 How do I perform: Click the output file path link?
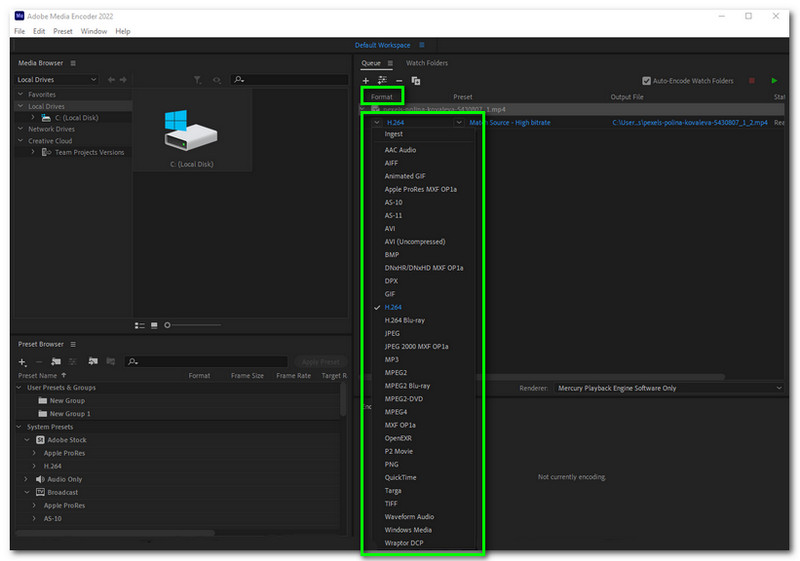click(690, 122)
